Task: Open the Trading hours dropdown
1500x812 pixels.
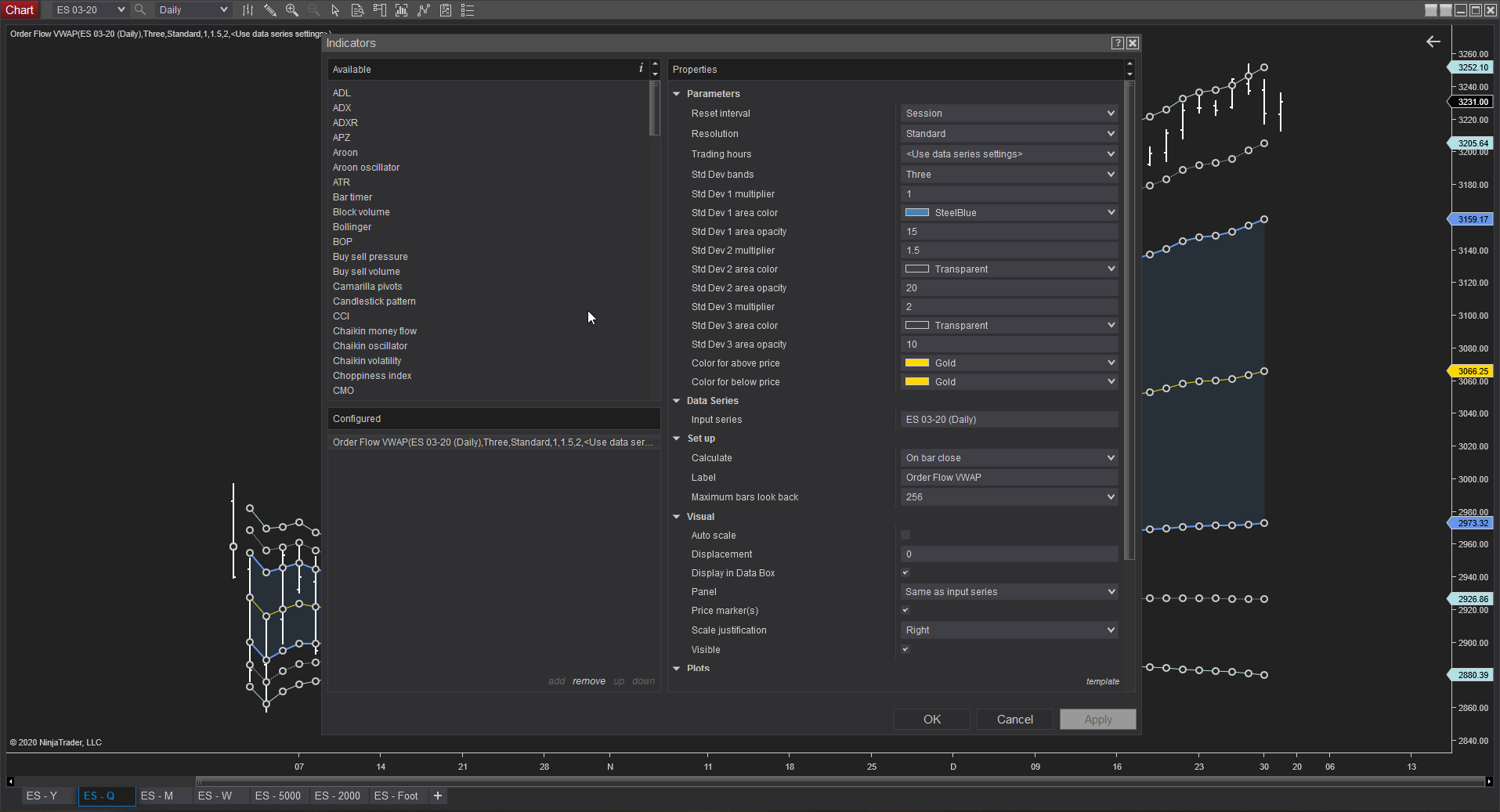Action: point(1009,154)
